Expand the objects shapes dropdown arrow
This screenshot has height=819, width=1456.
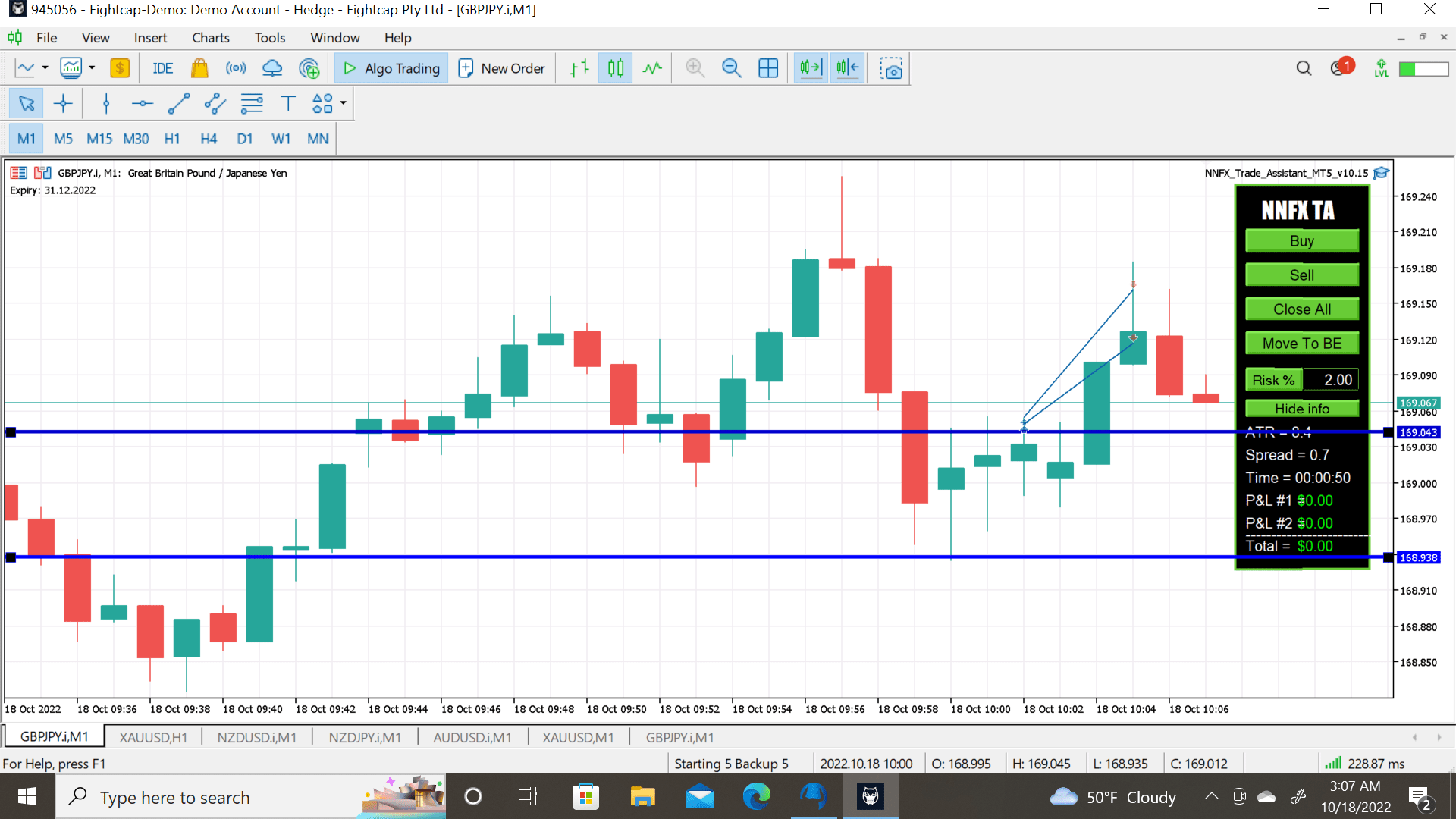coord(344,103)
